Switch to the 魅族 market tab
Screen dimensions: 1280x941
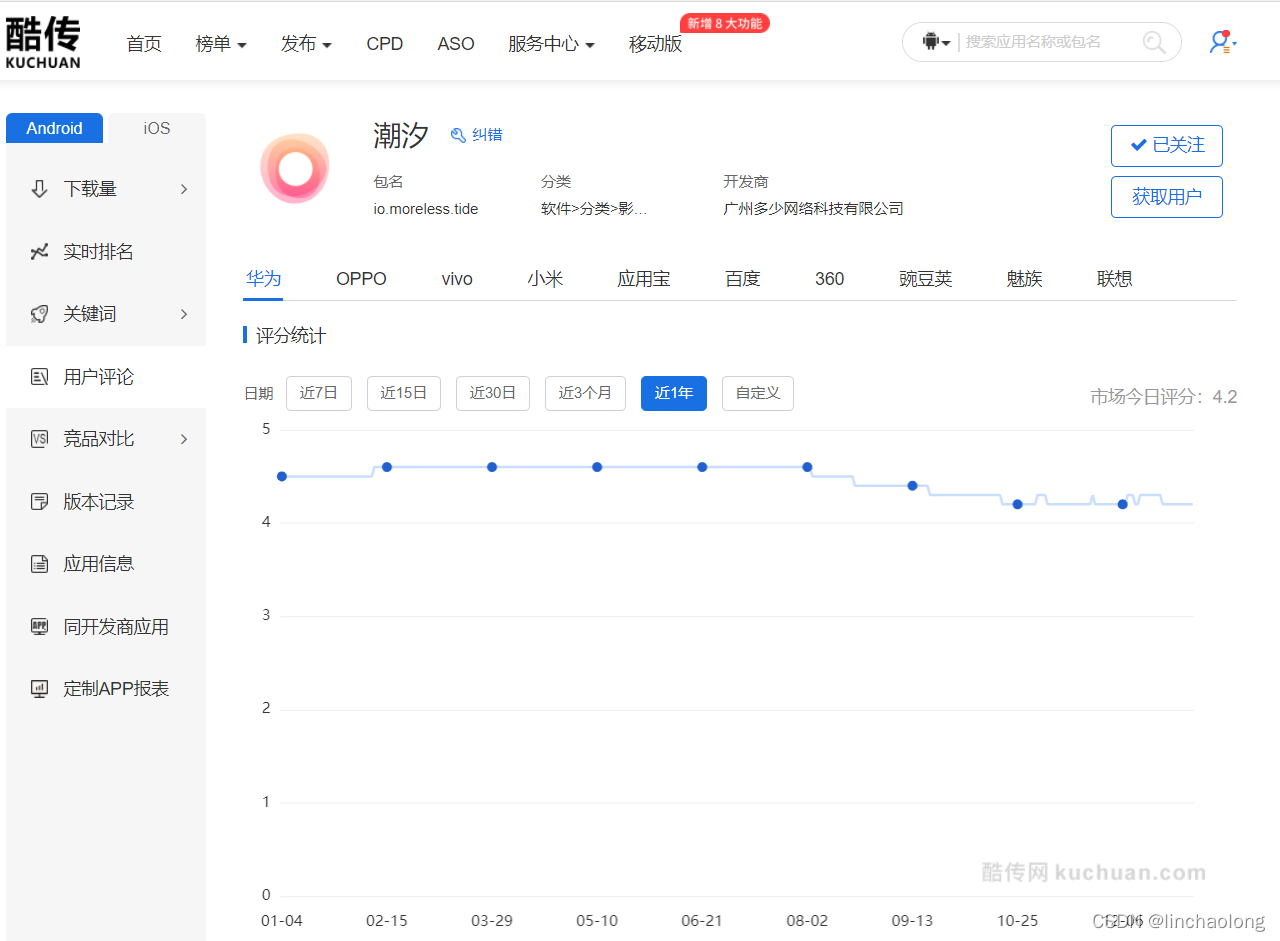[1025, 279]
